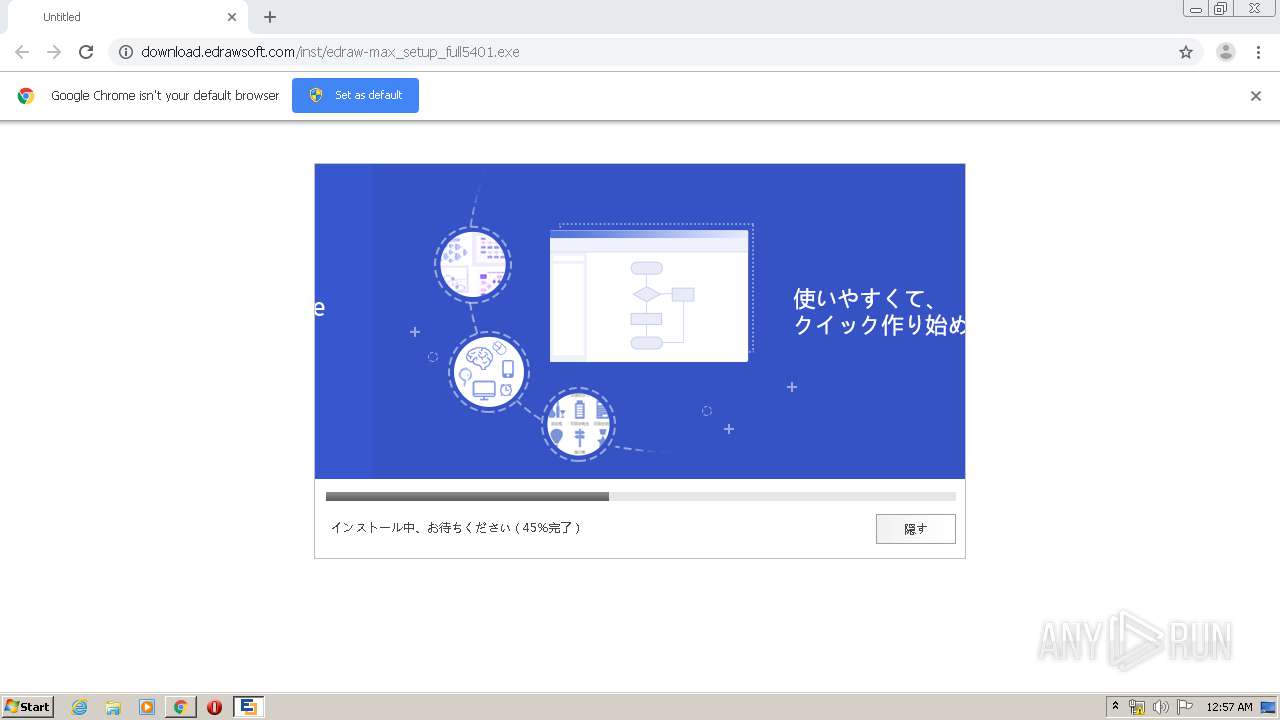Open the Chrome three-dot menu
This screenshot has width=1280, height=720.
click(1259, 52)
